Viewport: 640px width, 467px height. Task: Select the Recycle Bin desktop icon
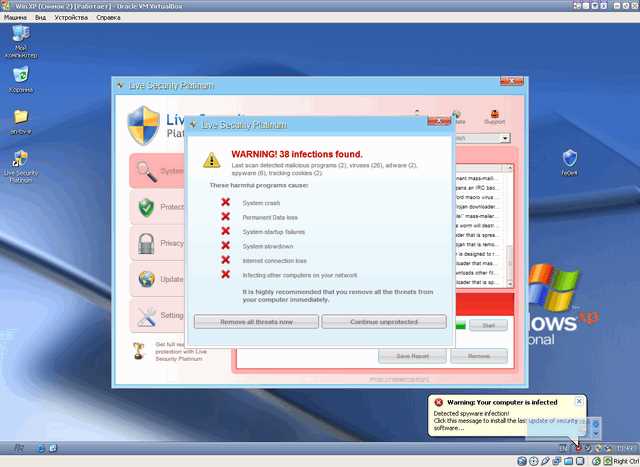pos(21,80)
